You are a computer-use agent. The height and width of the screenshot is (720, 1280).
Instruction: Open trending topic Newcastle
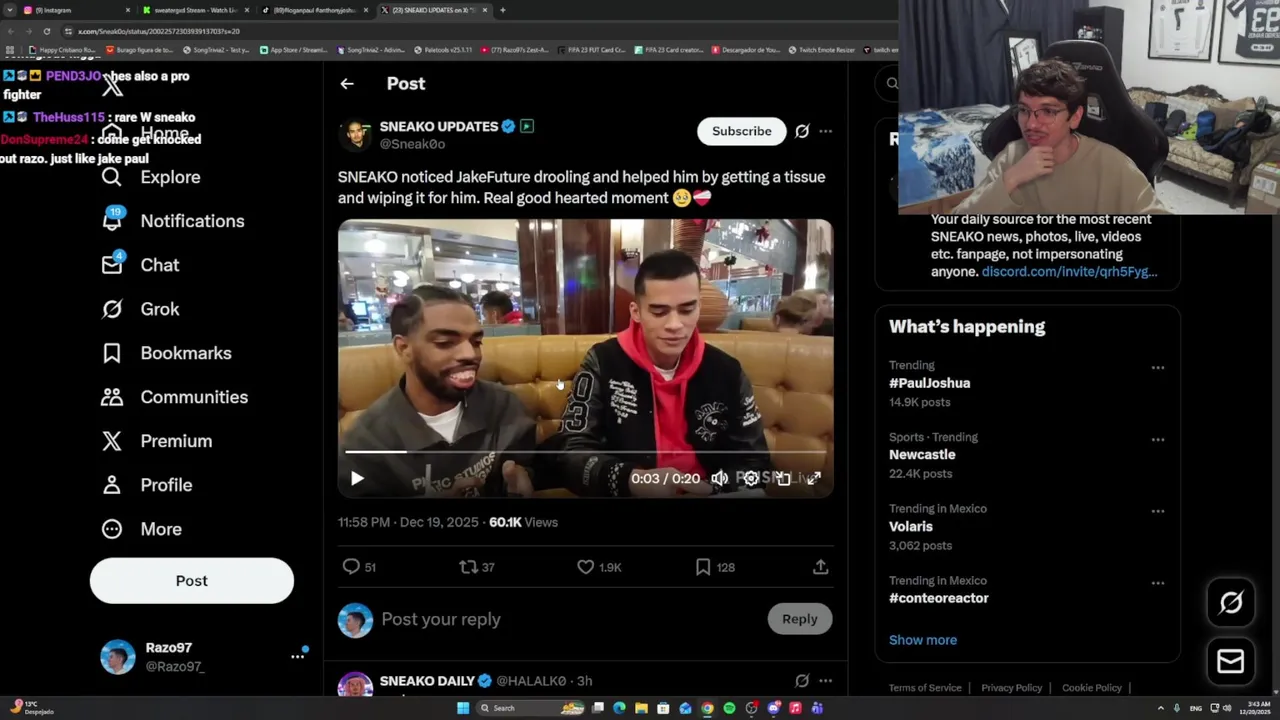(922, 455)
